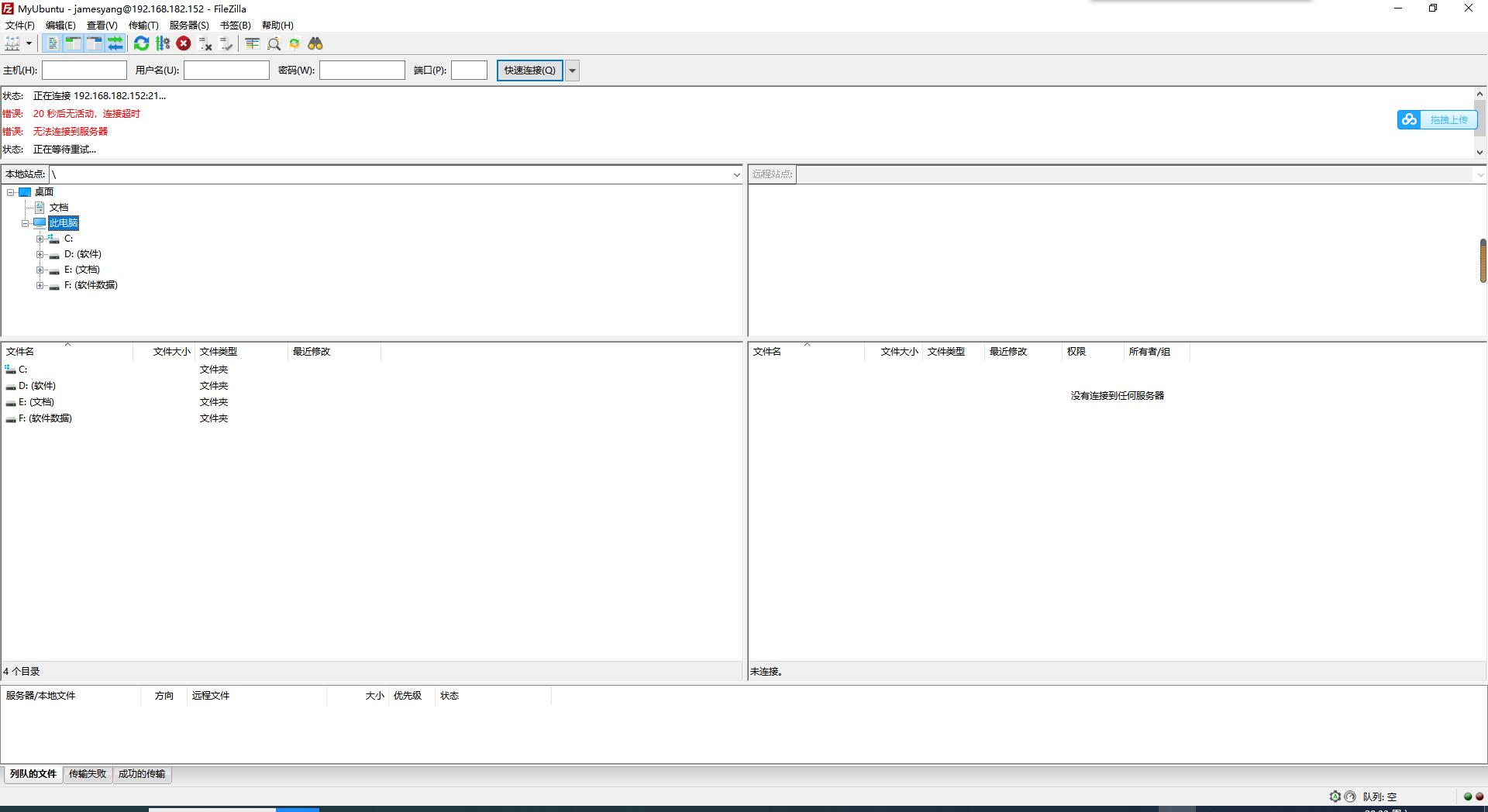Focus the 端口 port field

[469, 70]
